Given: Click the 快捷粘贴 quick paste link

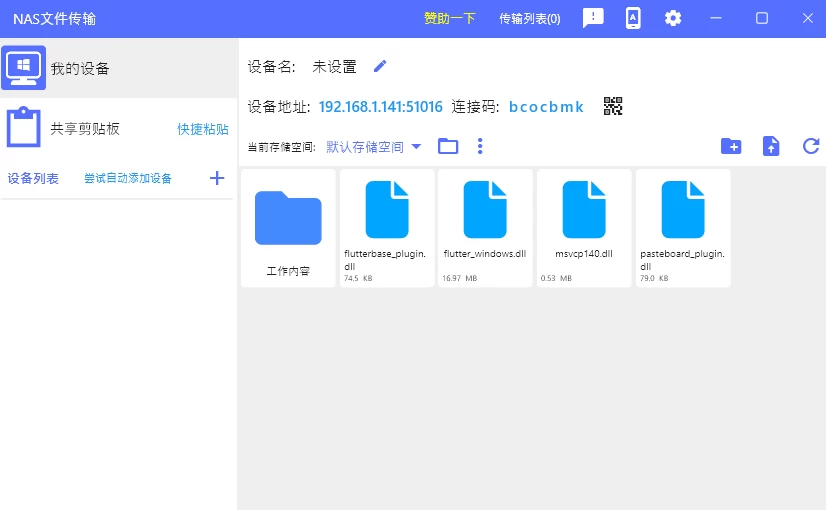Looking at the screenshot, I should [203, 129].
